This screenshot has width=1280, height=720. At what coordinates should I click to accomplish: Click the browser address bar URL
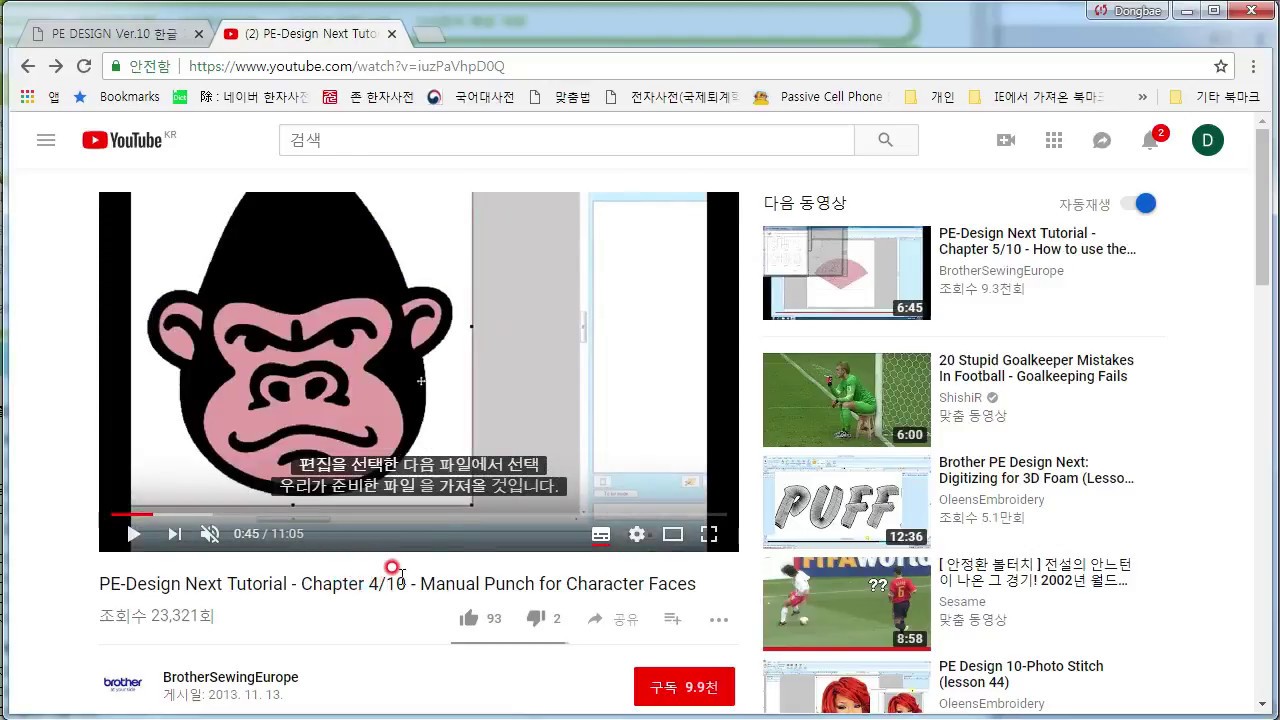tap(347, 66)
